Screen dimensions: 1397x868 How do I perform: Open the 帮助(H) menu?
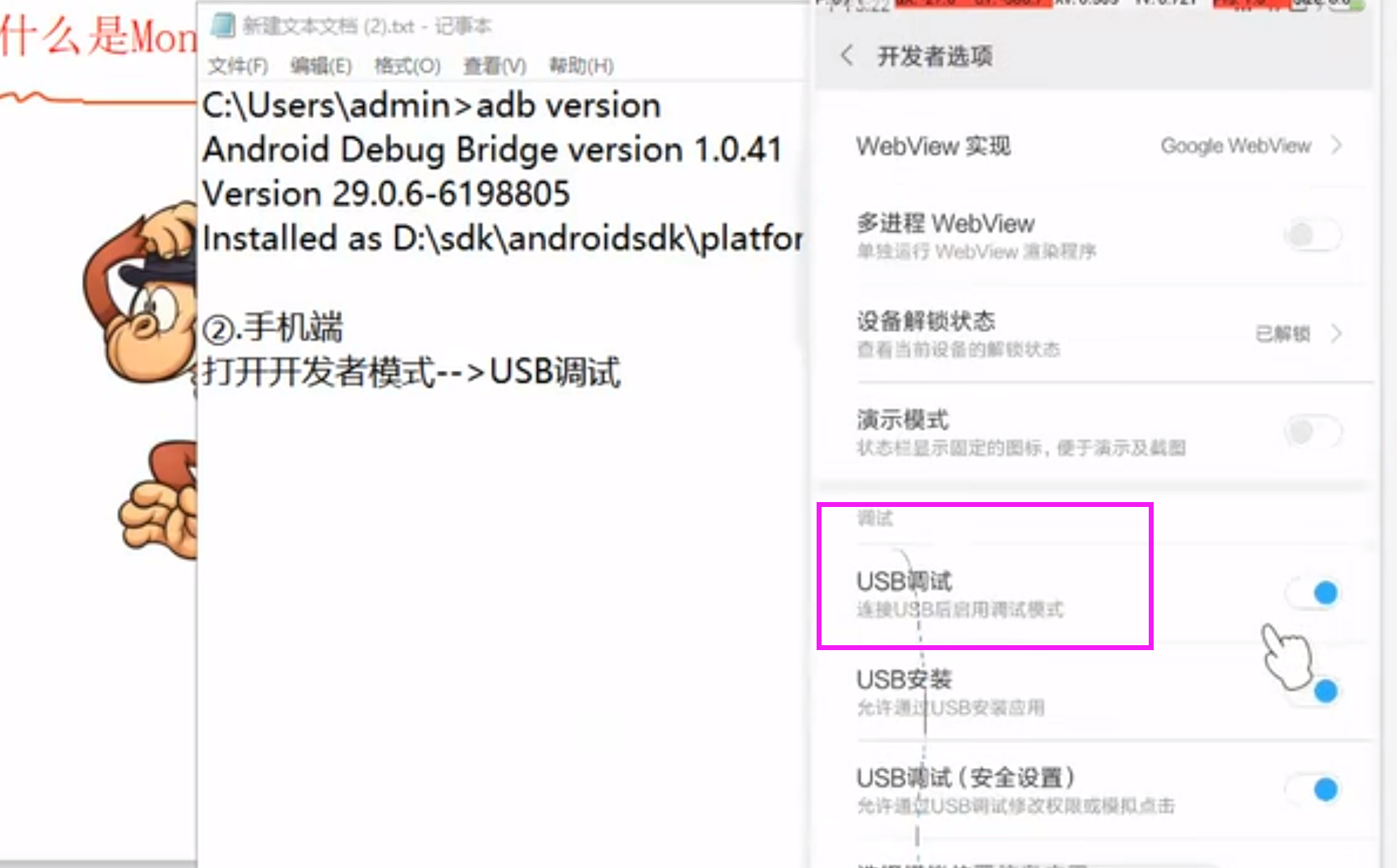coord(581,66)
